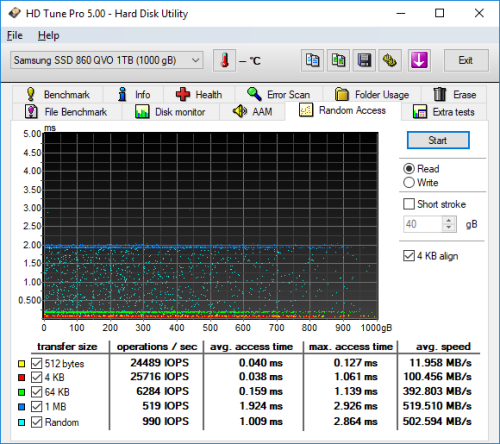The height and width of the screenshot is (444, 500).
Task: Increase short stroke value with up arrow
Action: point(449,220)
